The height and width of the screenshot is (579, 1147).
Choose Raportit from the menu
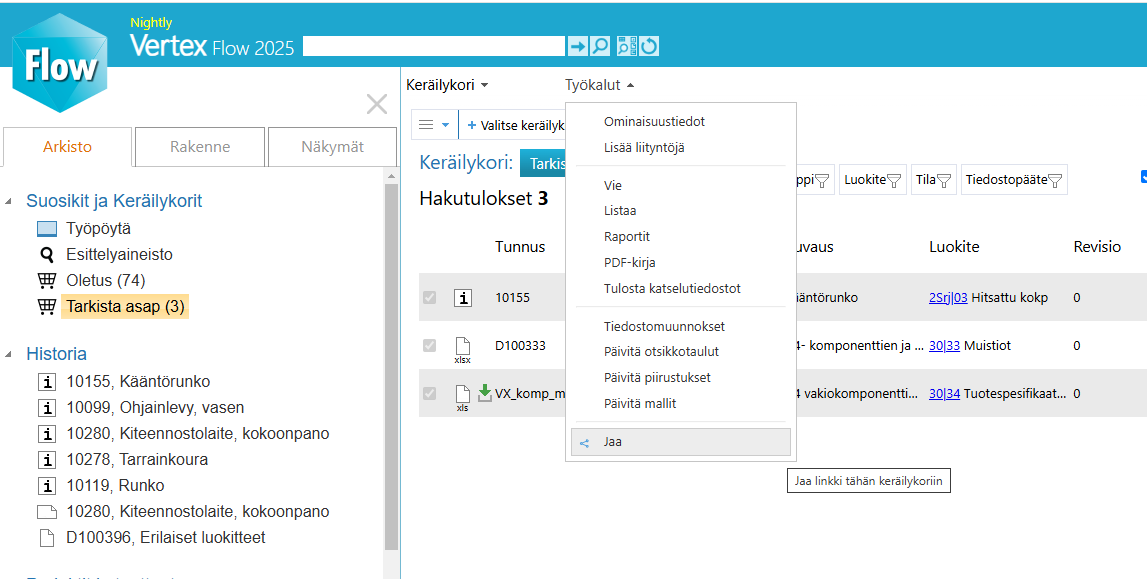point(627,237)
